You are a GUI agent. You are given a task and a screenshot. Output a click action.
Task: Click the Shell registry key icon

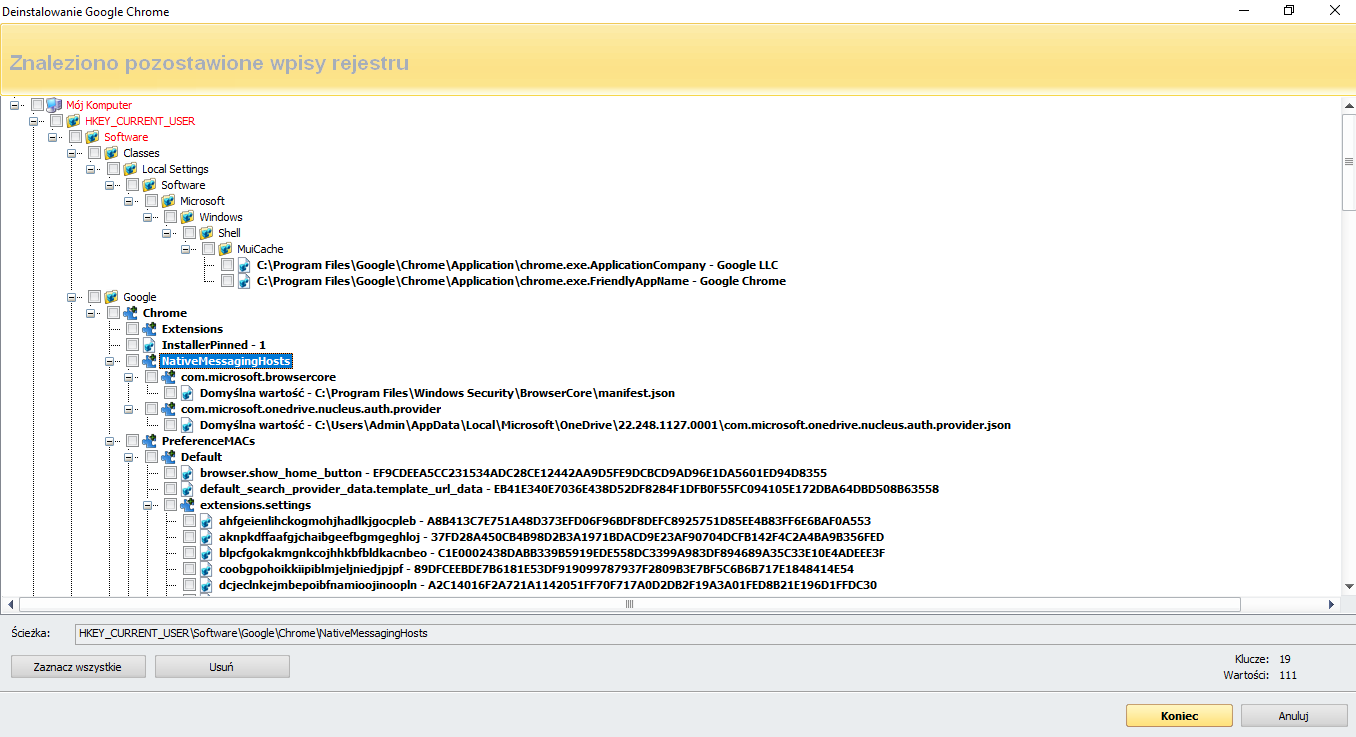coord(206,233)
